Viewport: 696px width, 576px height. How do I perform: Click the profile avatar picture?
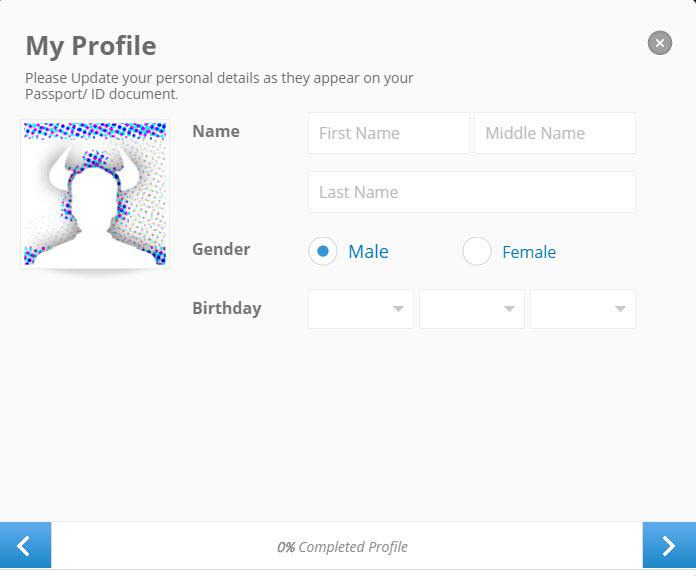point(95,194)
